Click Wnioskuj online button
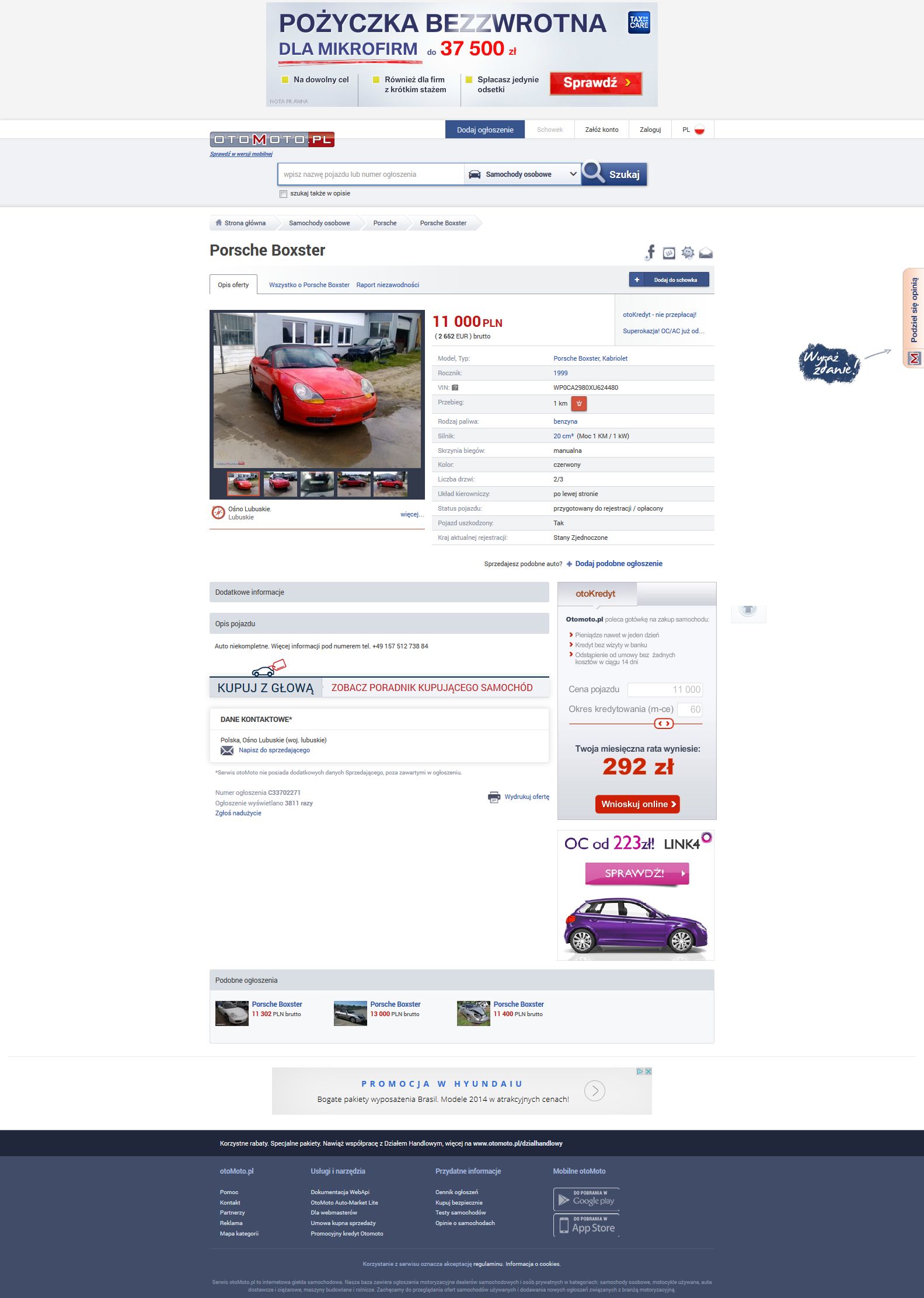This screenshot has width=924, height=1298. [637, 804]
